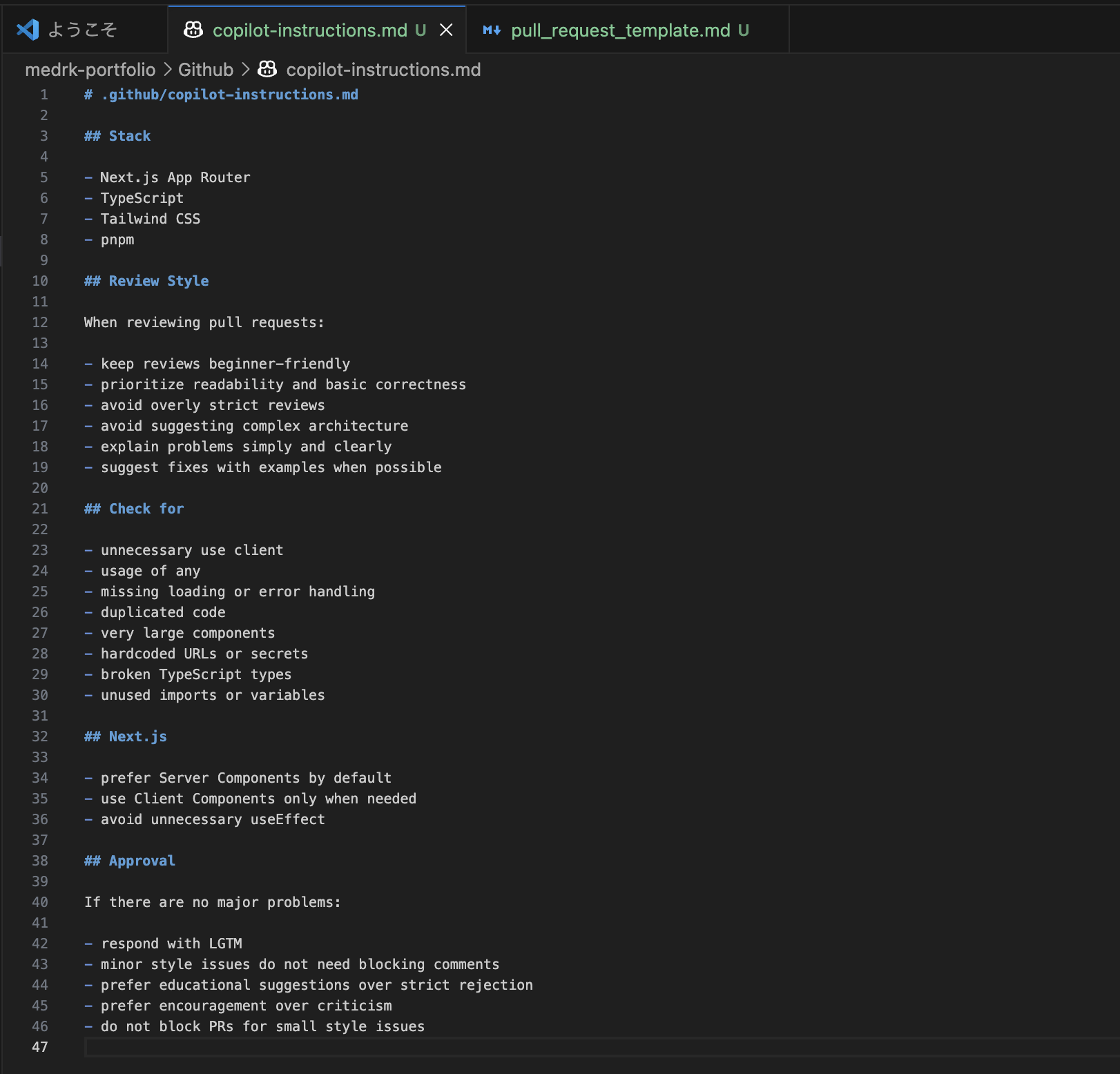Open medrk-portfolio breadcrumb segment

pyautogui.click(x=90, y=70)
